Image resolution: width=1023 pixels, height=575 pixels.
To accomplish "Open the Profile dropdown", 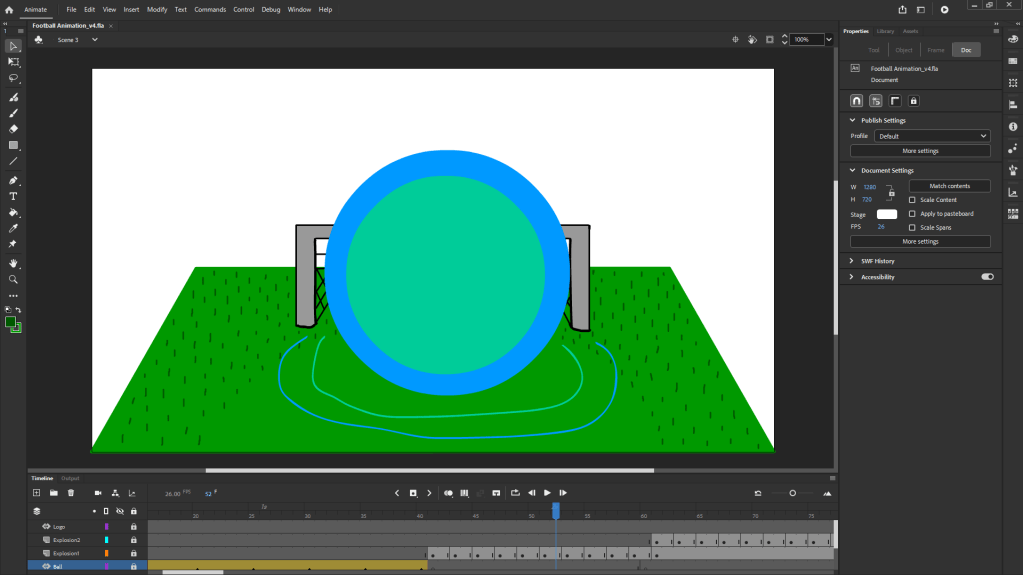I will (932, 136).
